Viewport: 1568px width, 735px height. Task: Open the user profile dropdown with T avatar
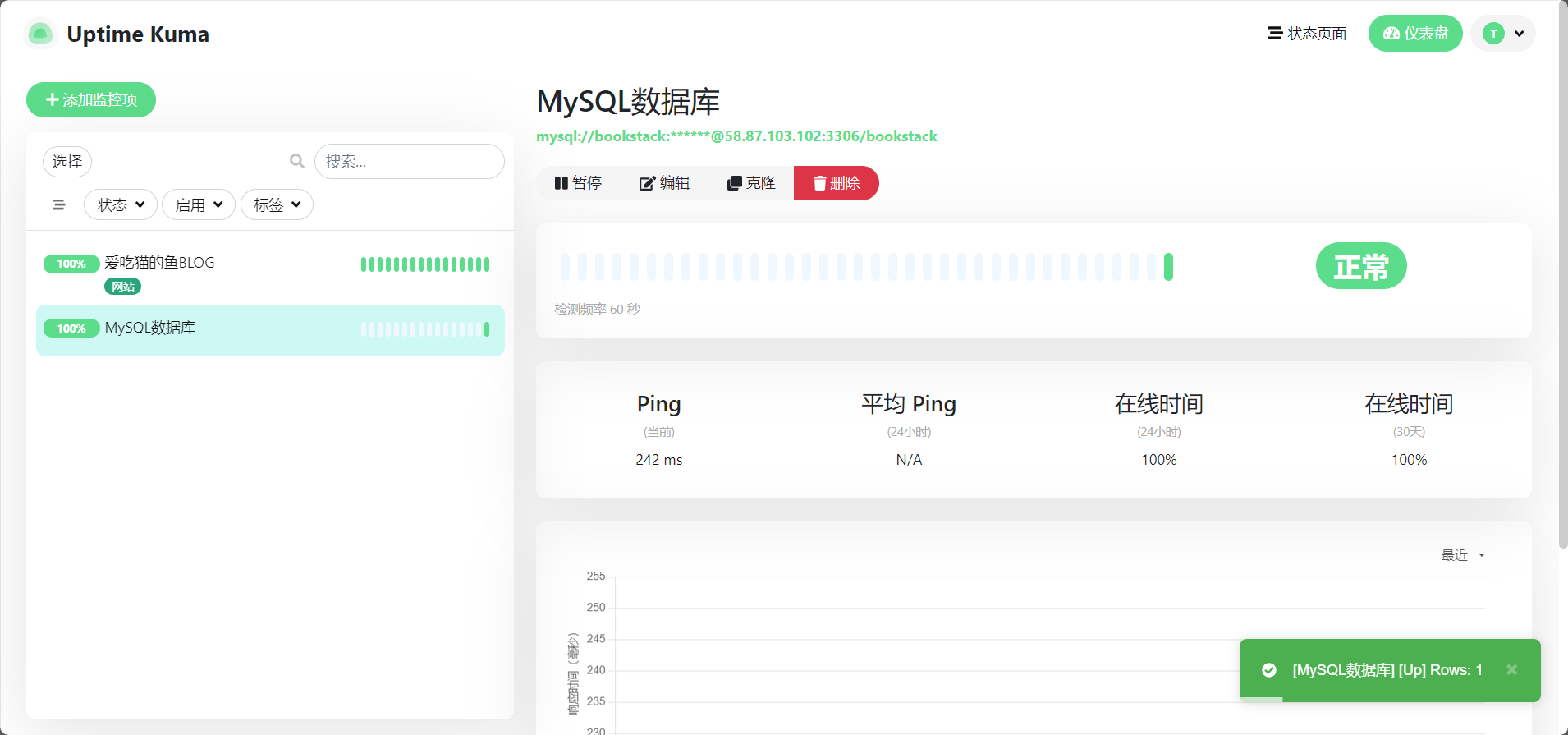pyautogui.click(x=1503, y=34)
